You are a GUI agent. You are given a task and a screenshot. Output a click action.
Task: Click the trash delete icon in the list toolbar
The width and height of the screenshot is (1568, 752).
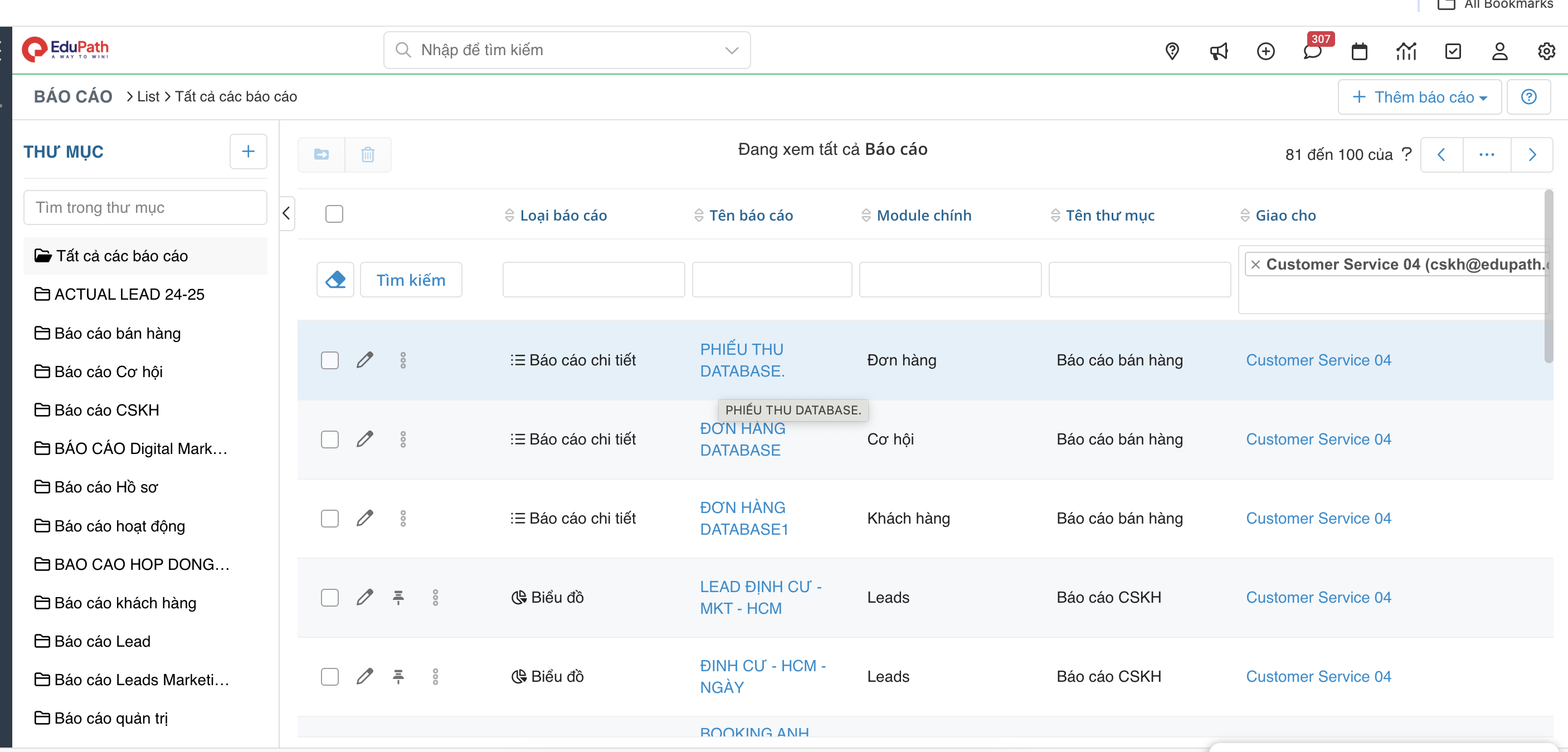click(368, 154)
